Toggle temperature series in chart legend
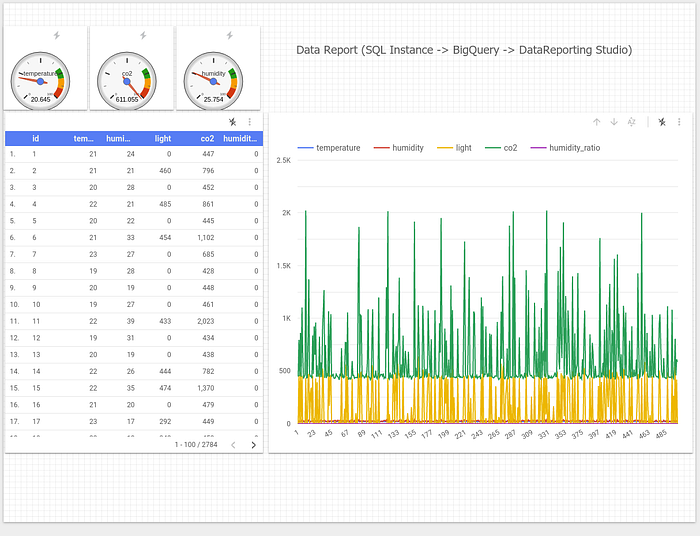Viewport: 700px width, 536px height. [329, 148]
